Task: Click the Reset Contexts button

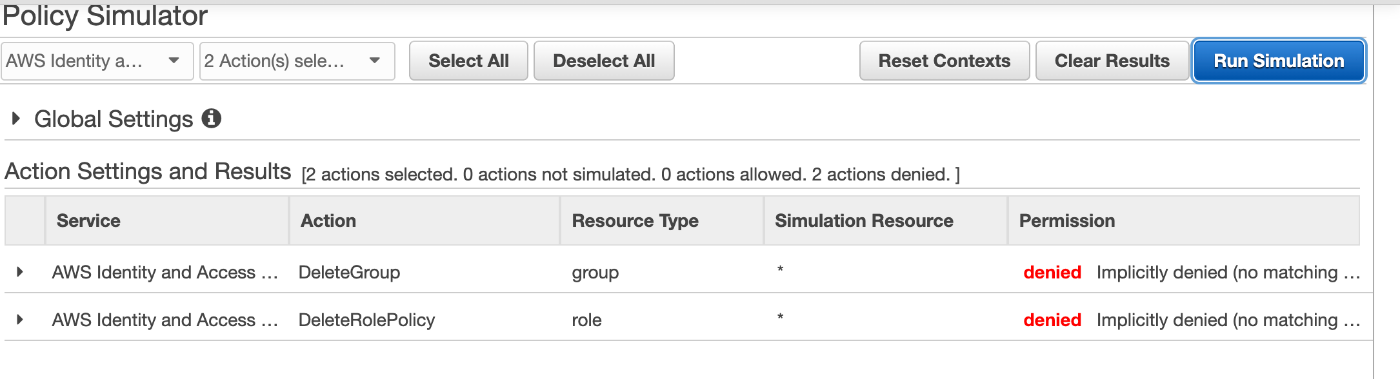Action: (x=944, y=61)
